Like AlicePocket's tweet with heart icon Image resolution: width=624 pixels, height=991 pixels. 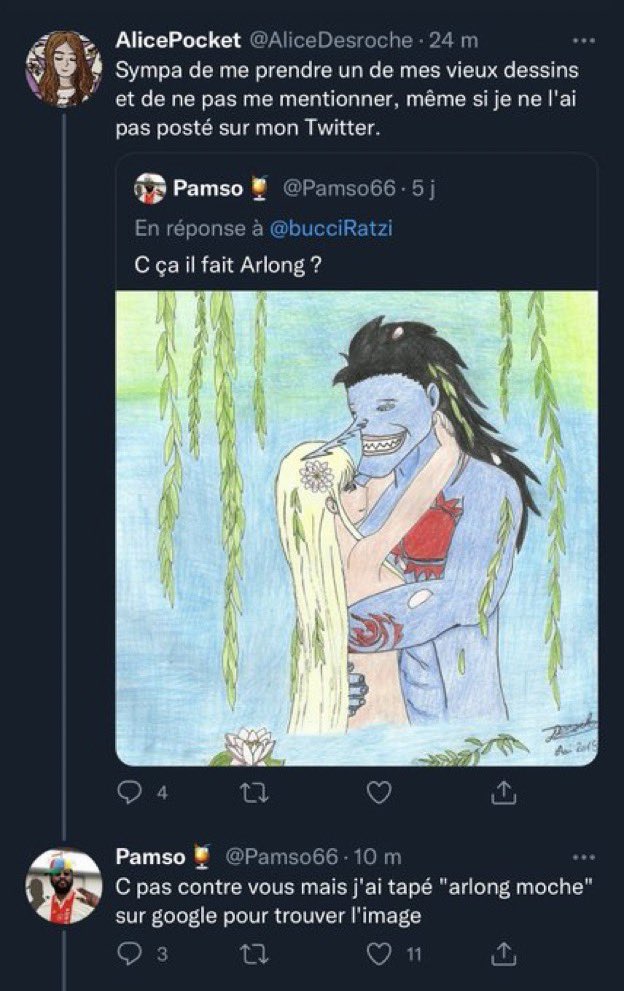click(x=379, y=792)
